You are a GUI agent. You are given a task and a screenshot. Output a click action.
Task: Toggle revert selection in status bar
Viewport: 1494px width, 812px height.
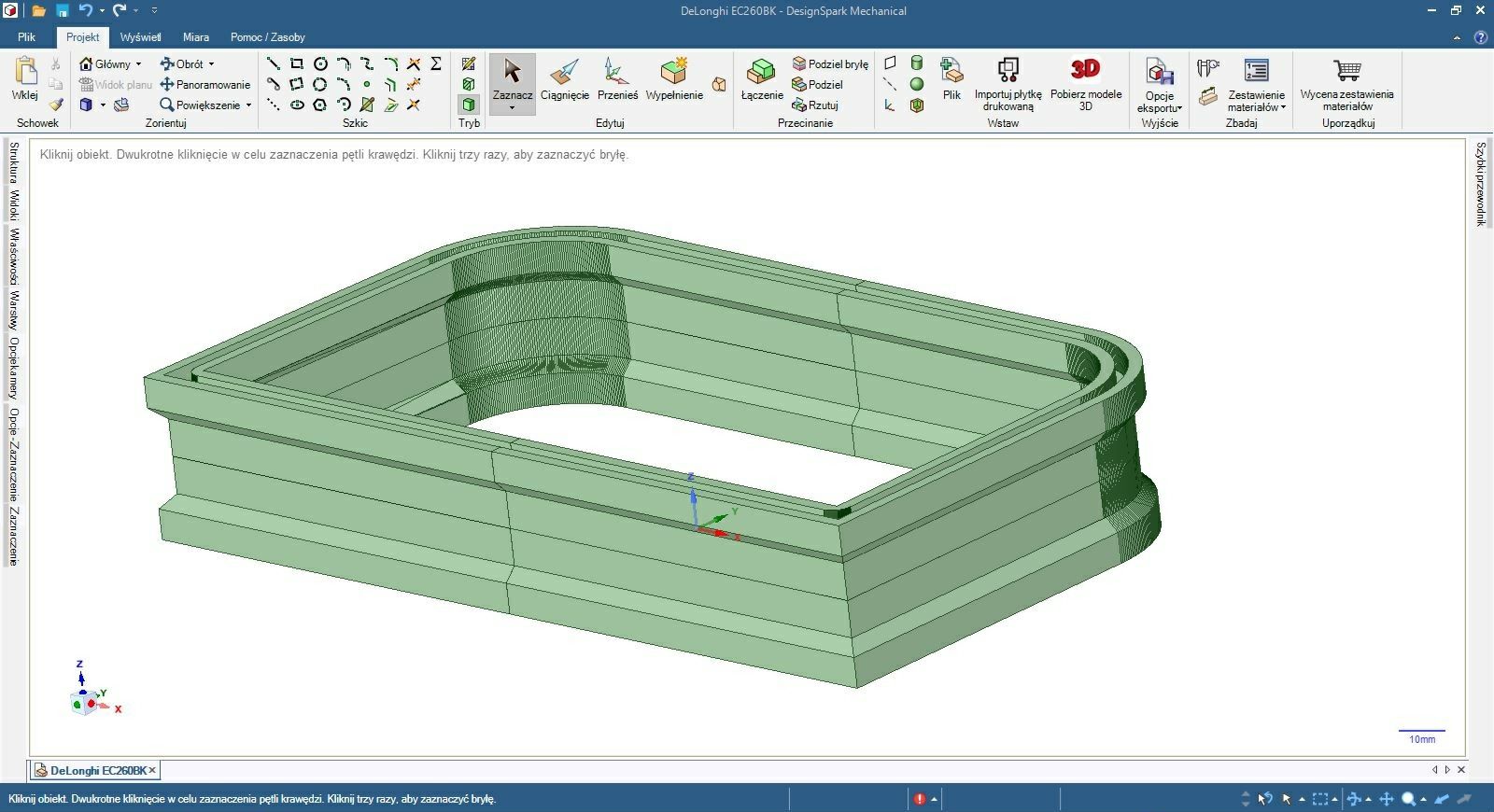pyautogui.click(x=1264, y=799)
